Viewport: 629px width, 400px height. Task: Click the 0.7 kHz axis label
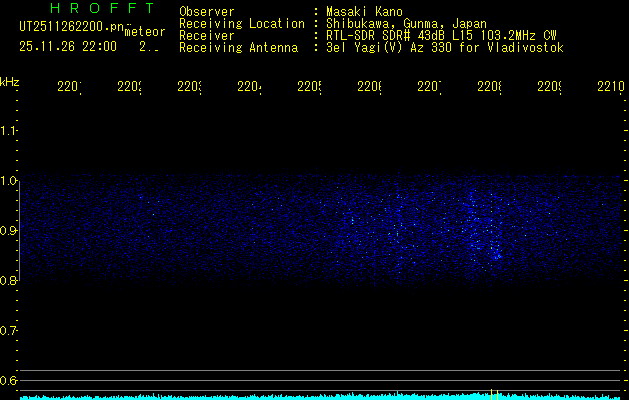click(x=9, y=331)
